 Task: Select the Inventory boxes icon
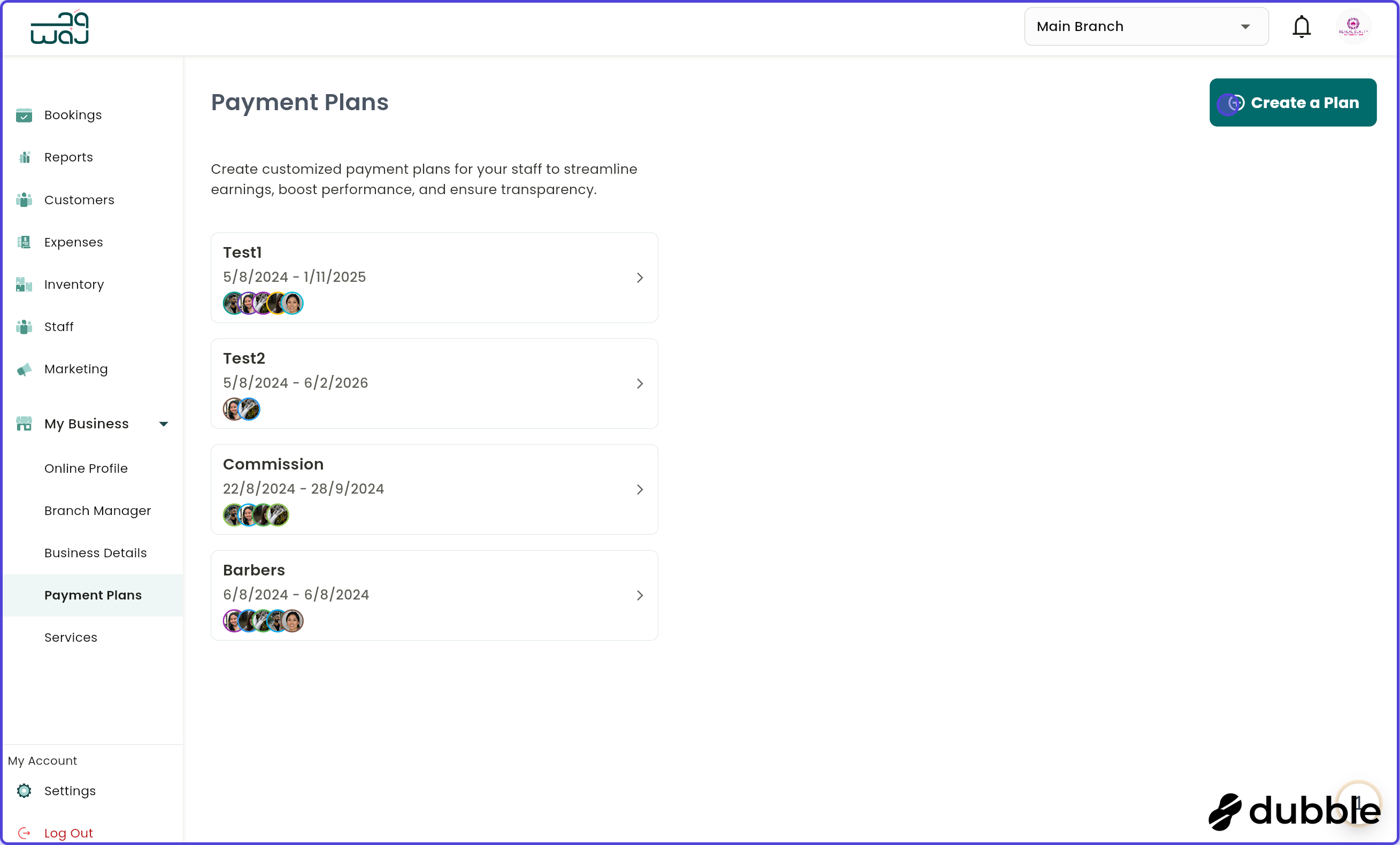click(24, 284)
